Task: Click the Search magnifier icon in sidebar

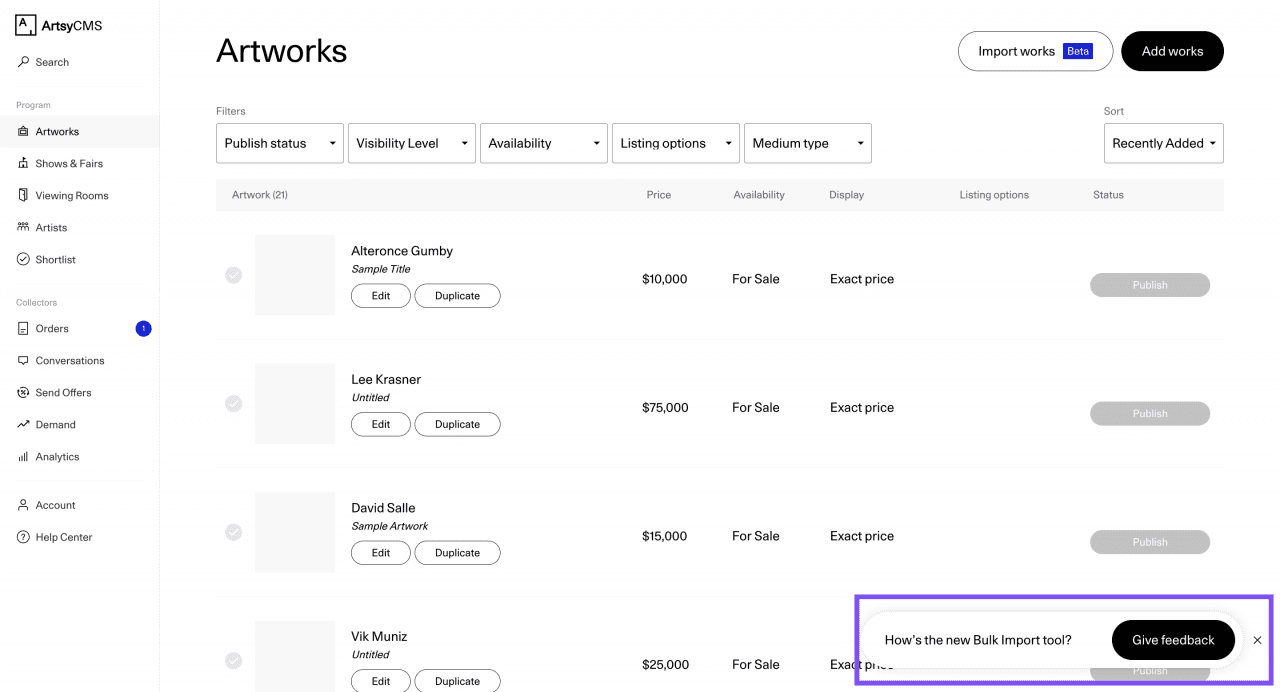Action: [24, 62]
